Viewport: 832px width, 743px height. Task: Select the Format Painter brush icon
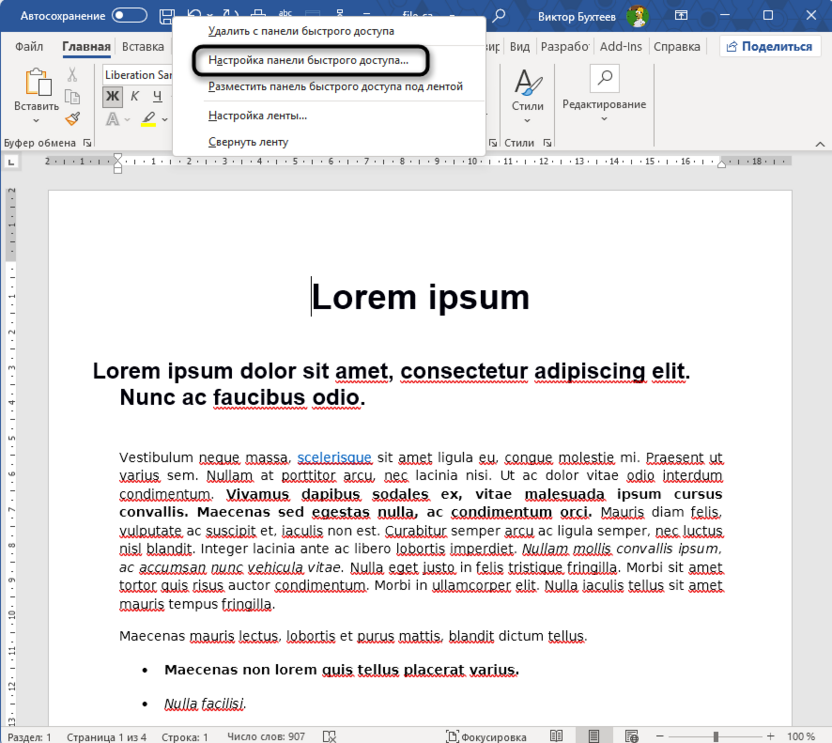73,119
